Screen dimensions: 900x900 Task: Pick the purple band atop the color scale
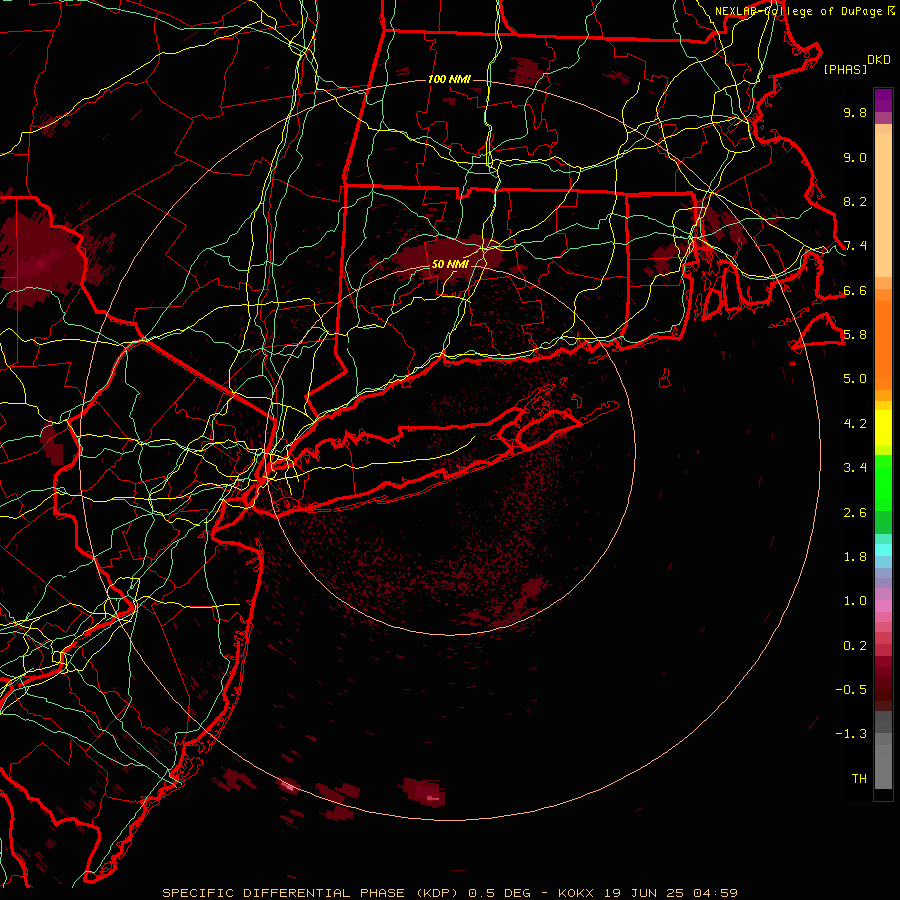click(883, 100)
